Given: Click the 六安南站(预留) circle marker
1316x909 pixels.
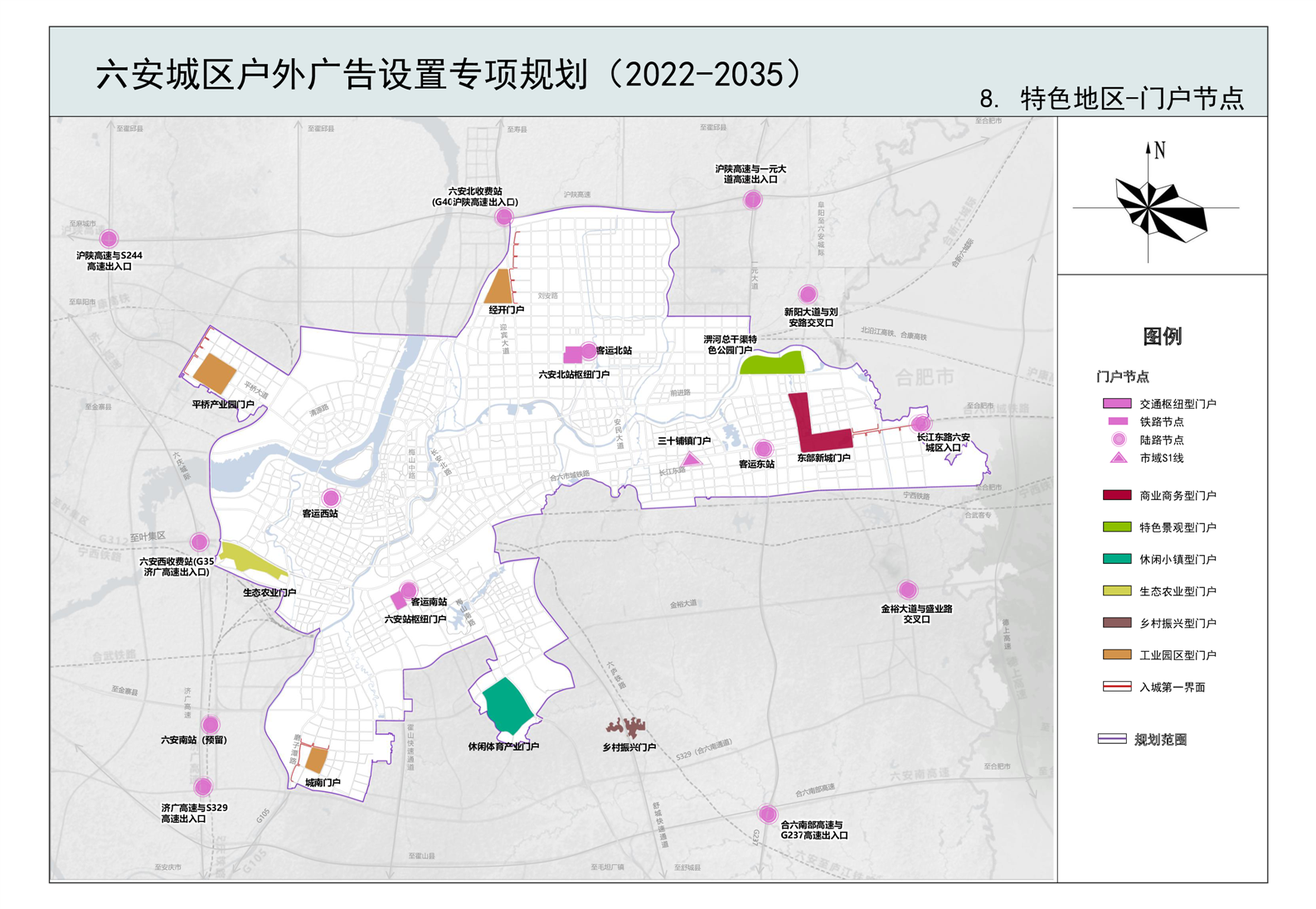Looking at the screenshot, I should click(x=211, y=725).
